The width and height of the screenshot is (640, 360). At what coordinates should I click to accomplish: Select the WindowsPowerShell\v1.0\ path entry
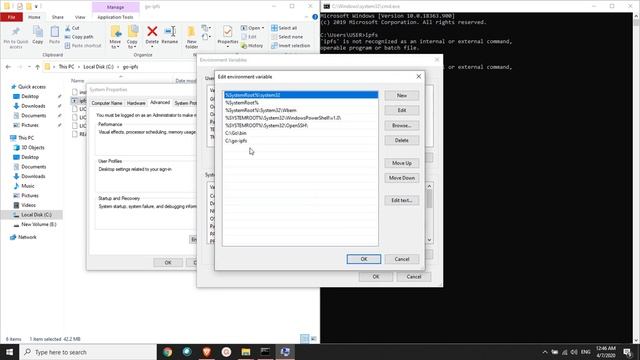coord(300,118)
